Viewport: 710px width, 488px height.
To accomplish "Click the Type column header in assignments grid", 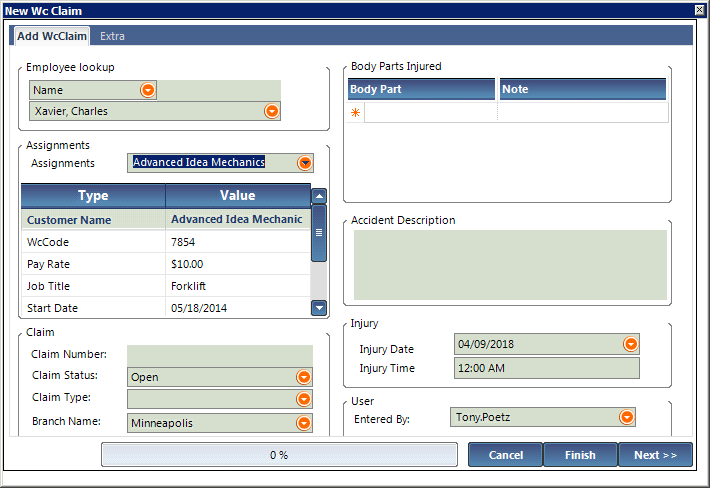I will pos(93,196).
